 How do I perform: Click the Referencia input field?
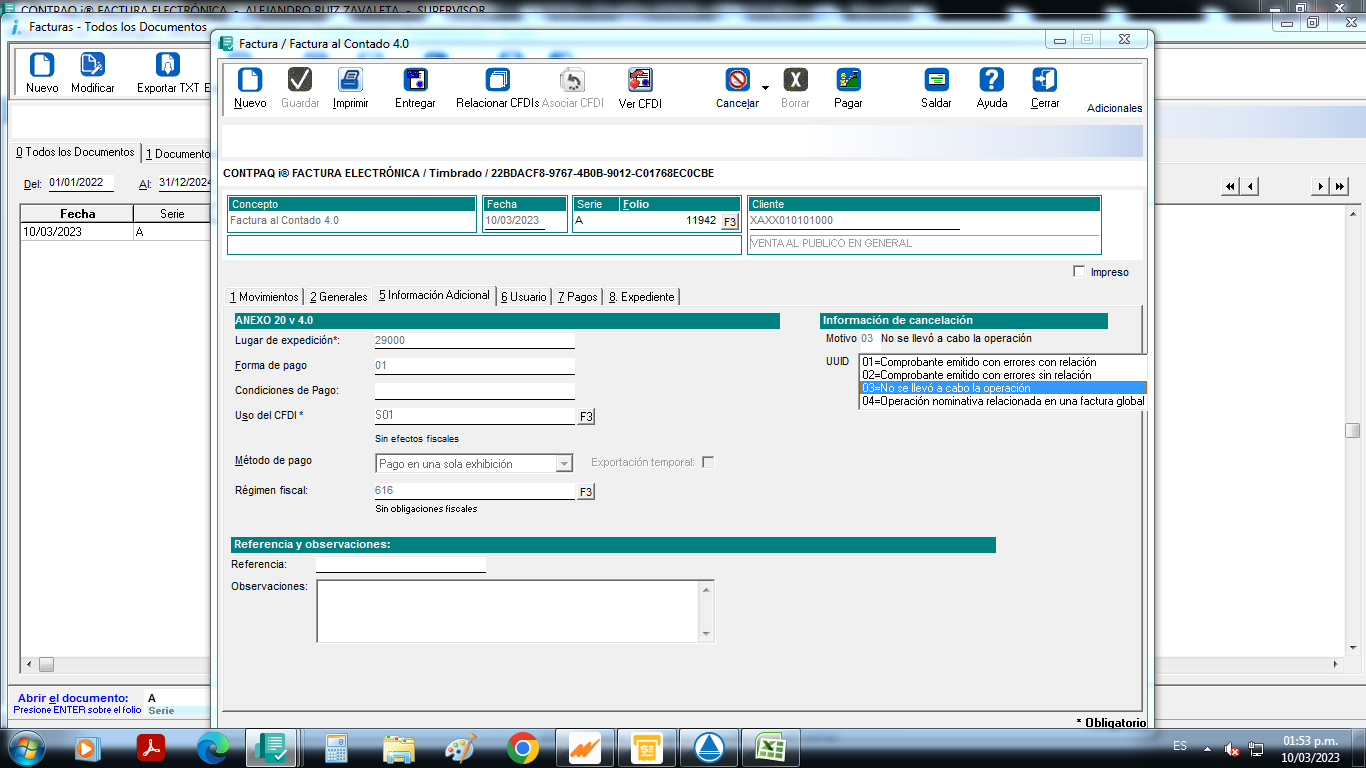pyautogui.click(x=400, y=565)
